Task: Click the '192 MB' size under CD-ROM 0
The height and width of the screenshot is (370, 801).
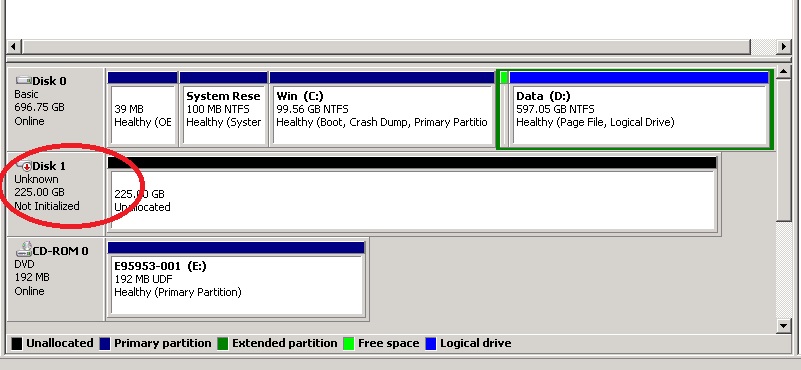Action: [x=32, y=277]
